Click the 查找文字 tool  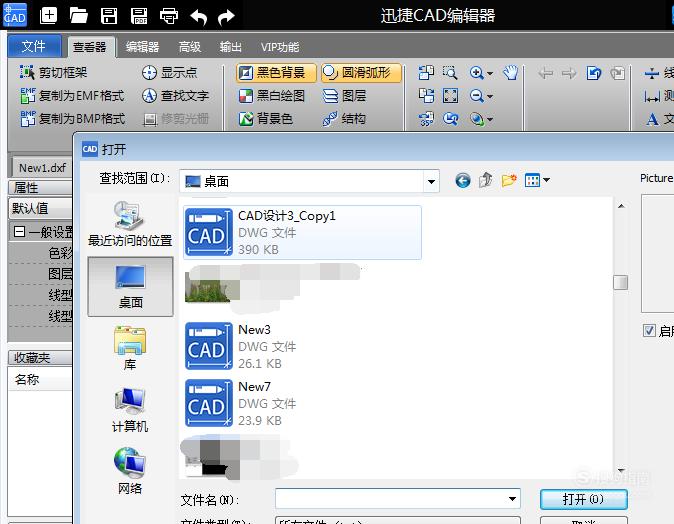click(x=175, y=95)
